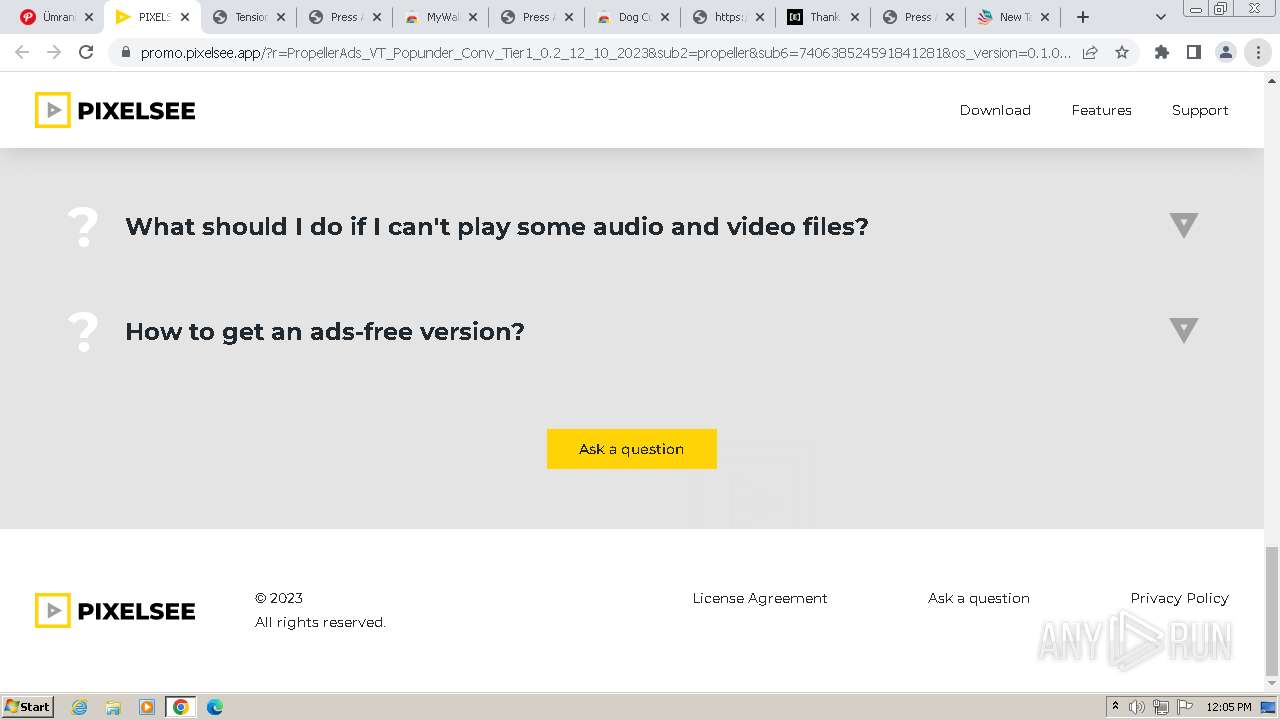The height and width of the screenshot is (720, 1280).
Task: Open the Chrome extensions puzzle icon
Action: 1161,52
